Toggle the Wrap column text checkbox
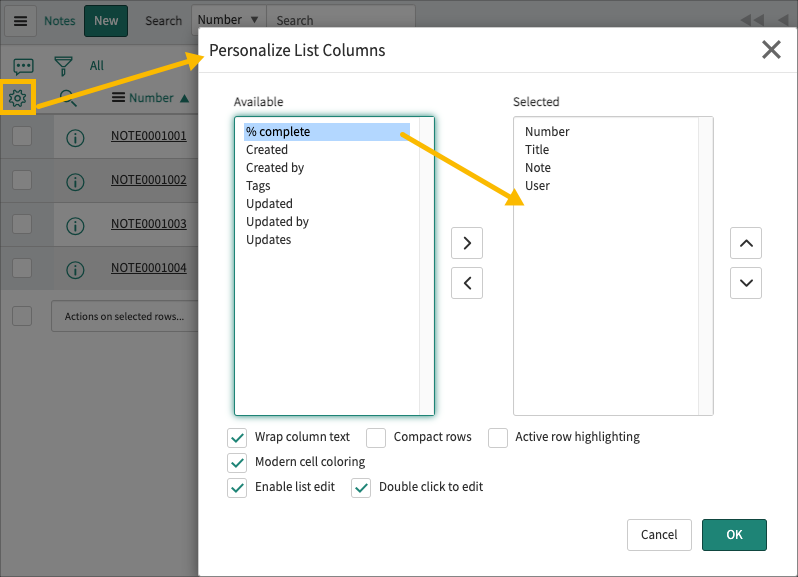798x577 pixels. [x=237, y=437]
